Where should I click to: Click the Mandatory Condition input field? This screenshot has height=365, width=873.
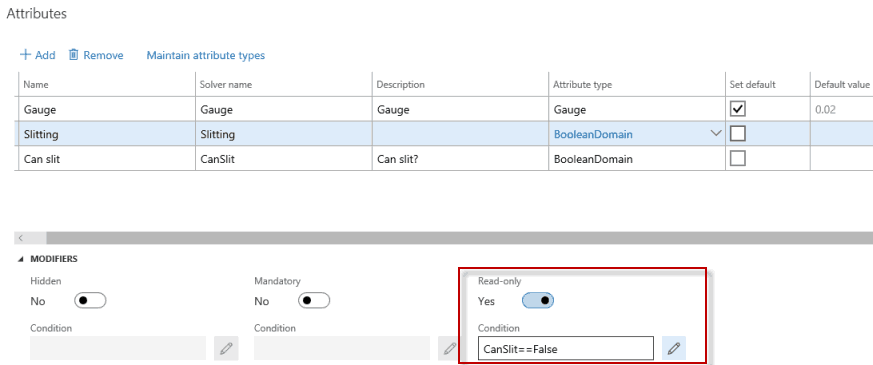coord(342,348)
